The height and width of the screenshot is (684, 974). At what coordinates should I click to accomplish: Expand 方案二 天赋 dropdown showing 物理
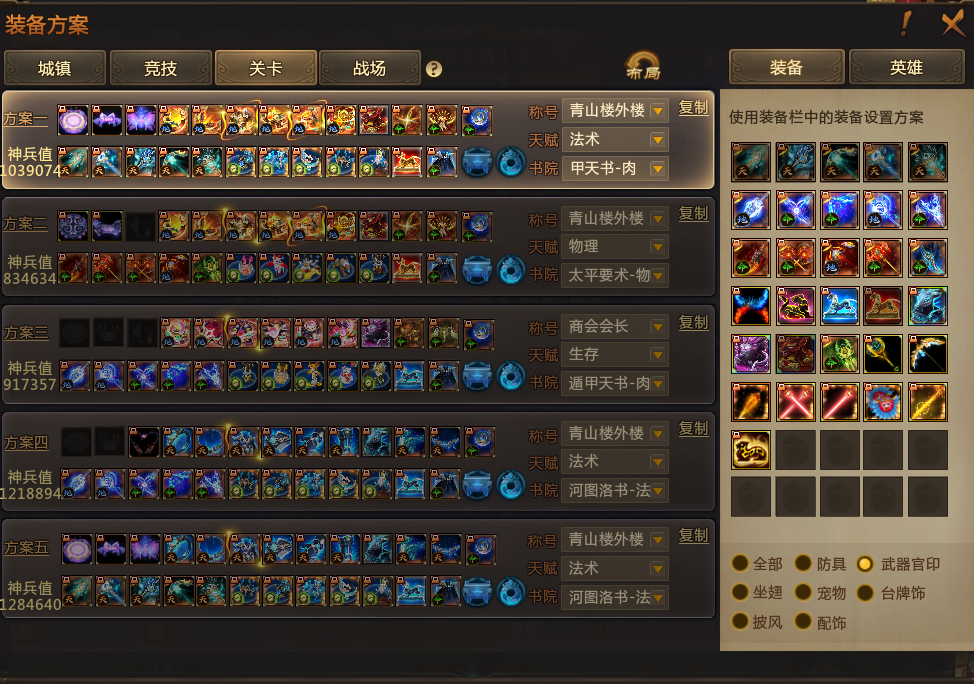pyautogui.click(x=615, y=247)
